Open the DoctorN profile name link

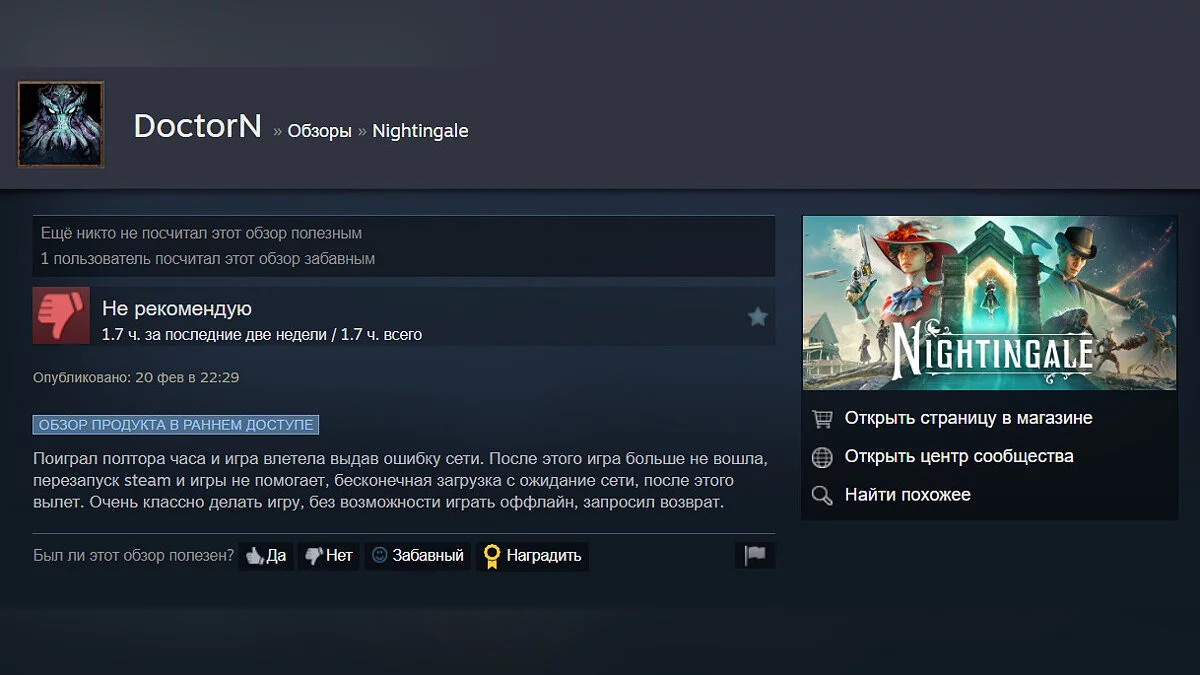pos(198,126)
